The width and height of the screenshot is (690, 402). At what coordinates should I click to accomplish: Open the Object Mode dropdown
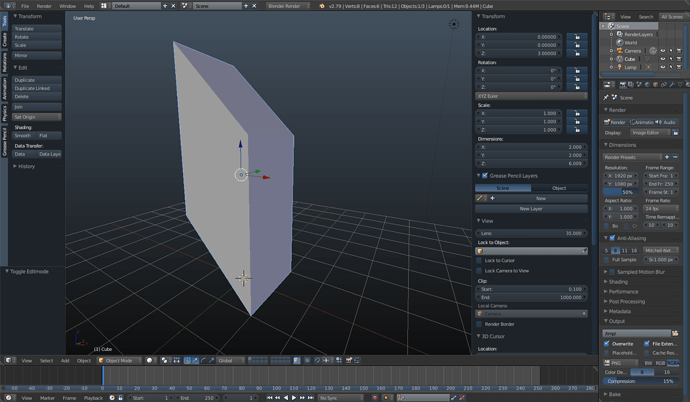tap(120, 360)
